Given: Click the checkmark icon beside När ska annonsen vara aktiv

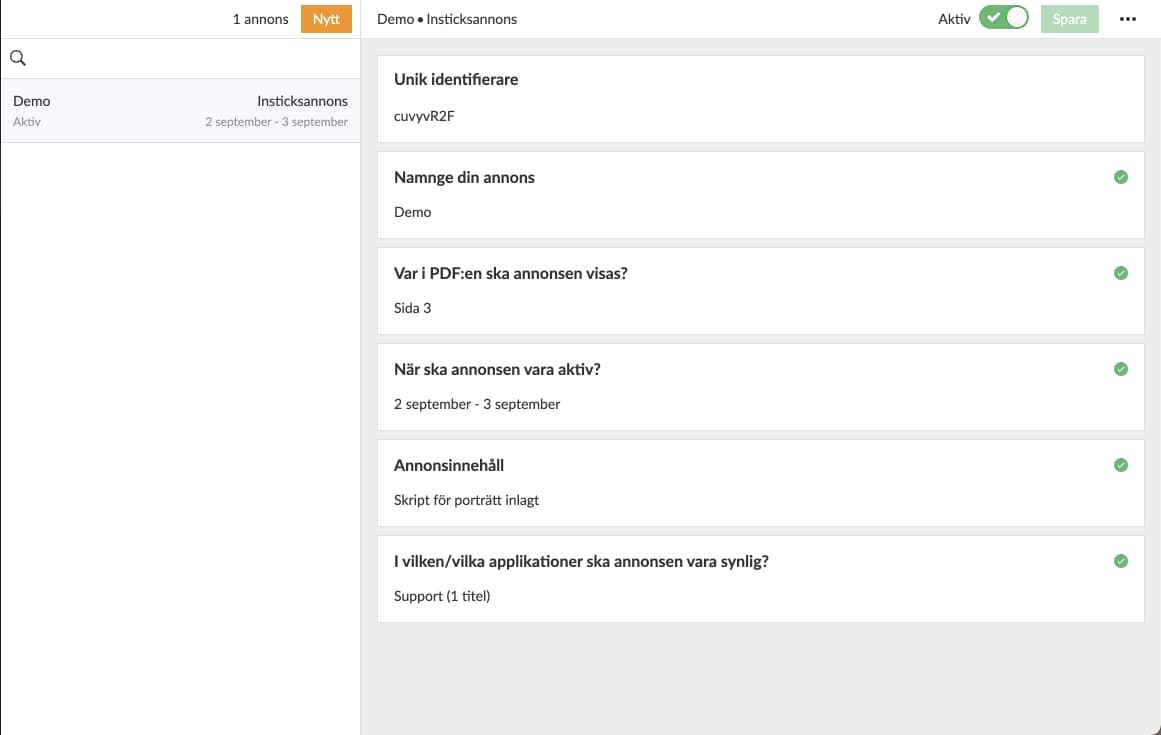Looking at the screenshot, I should tap(1120, 369).
